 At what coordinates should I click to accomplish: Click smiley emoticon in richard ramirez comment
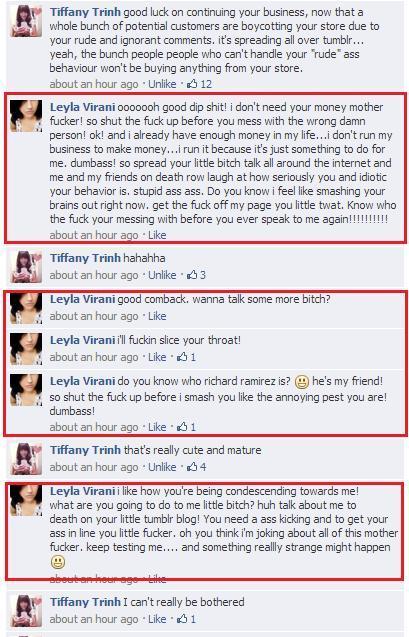pyautogui.click(x=301, y=382)
